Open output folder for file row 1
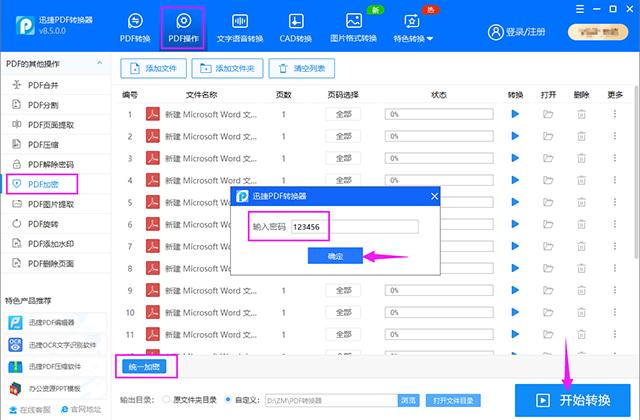This screenshot has width=640, height=420. click(x=548, y=114)
